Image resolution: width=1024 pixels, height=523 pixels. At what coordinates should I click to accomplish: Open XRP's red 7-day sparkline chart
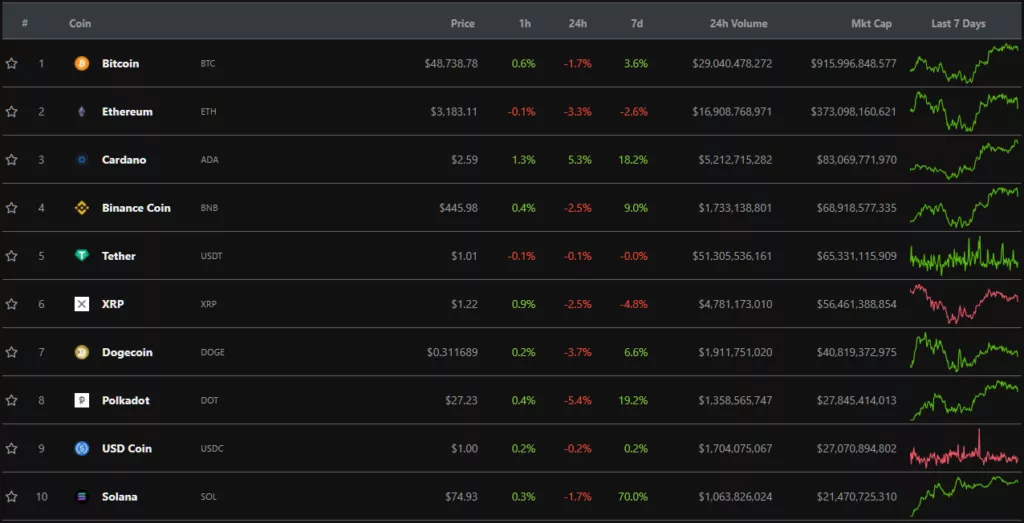(963, 304)
